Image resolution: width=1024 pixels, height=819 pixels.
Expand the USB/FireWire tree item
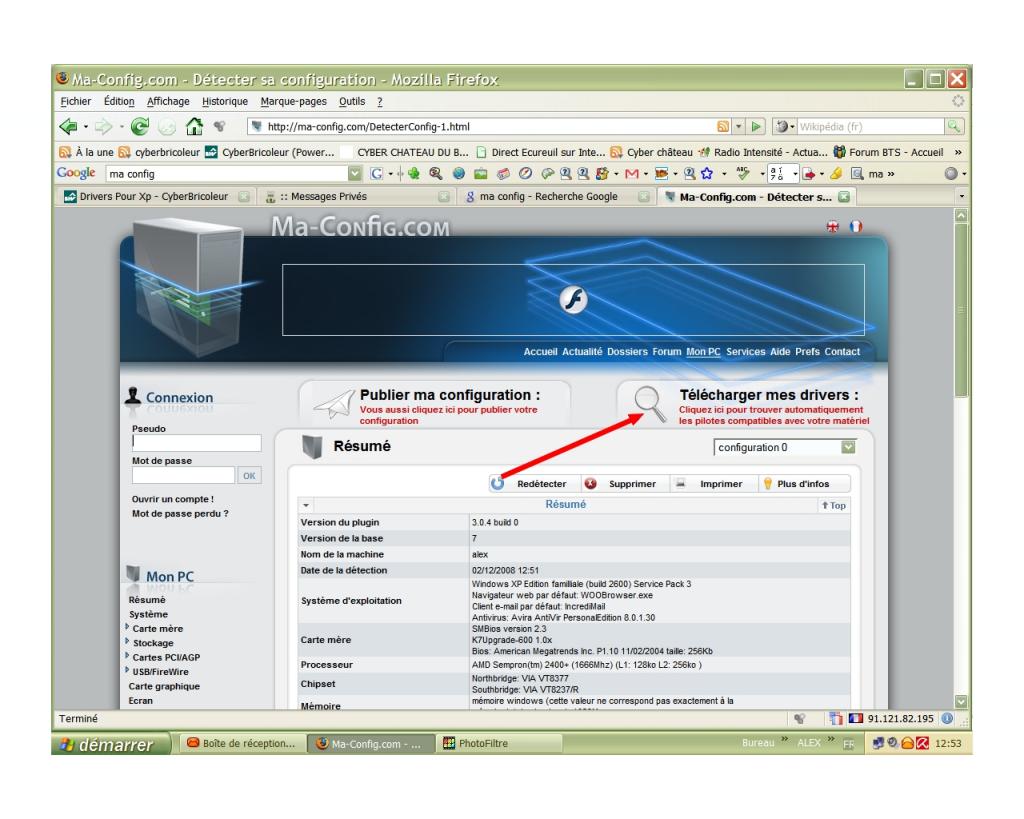pos(127,670)
